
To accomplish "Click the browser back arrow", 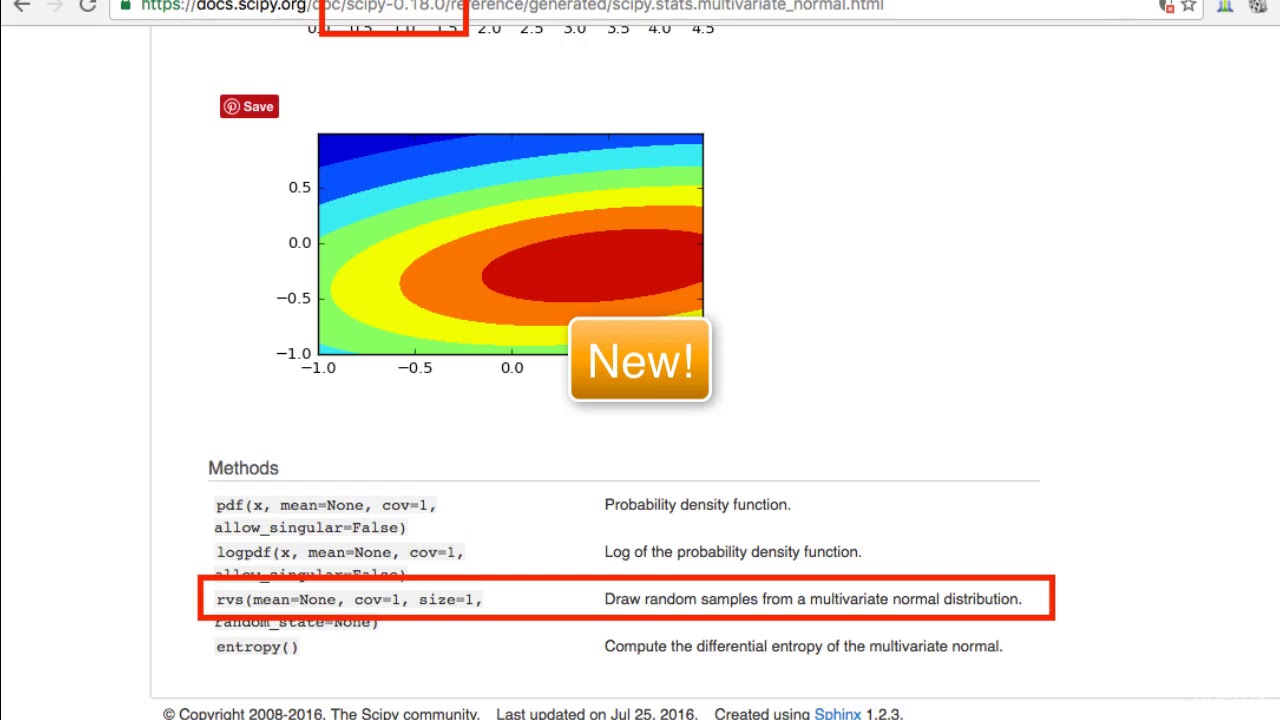I will click(x=21, y=5).
